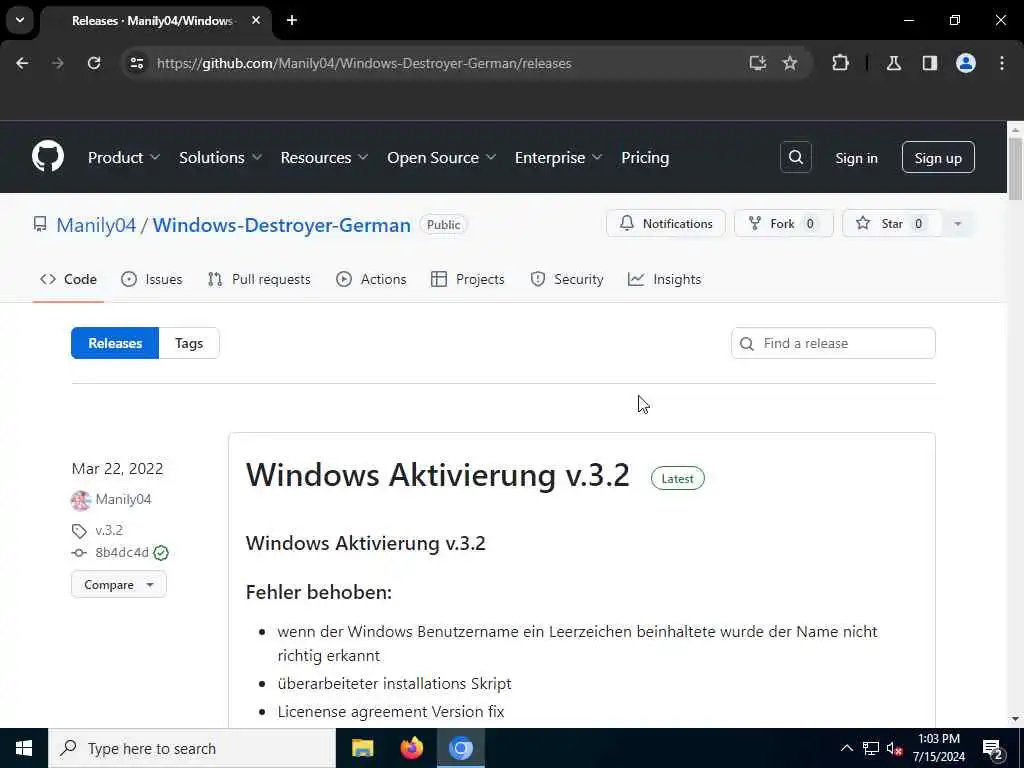Expand the Star lists dropdown arrow
The height and width of the screenshot is (768, 1024).
(x=957, y=224)
